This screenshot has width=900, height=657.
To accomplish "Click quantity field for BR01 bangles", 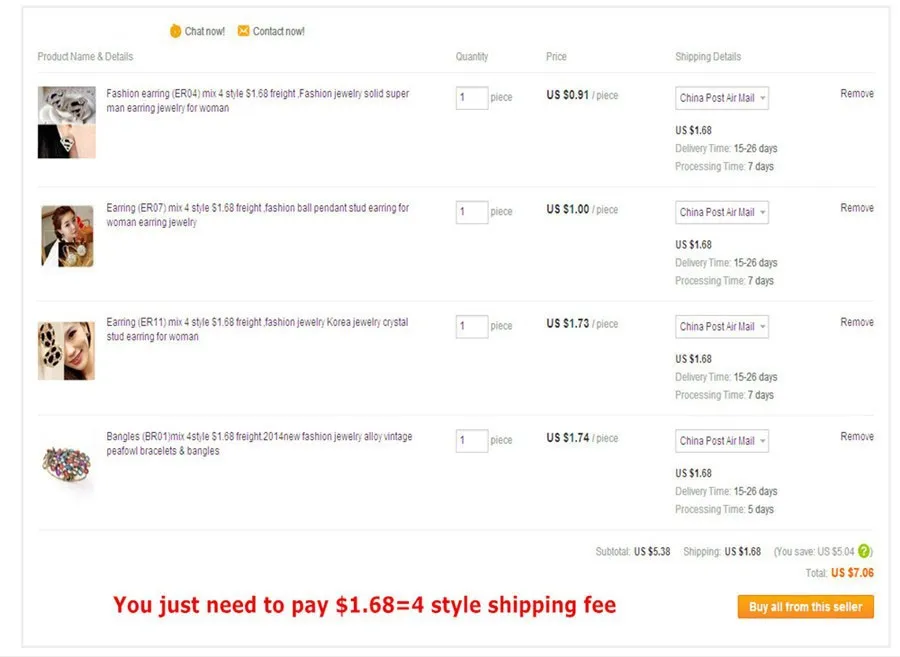I will (472, 441).
